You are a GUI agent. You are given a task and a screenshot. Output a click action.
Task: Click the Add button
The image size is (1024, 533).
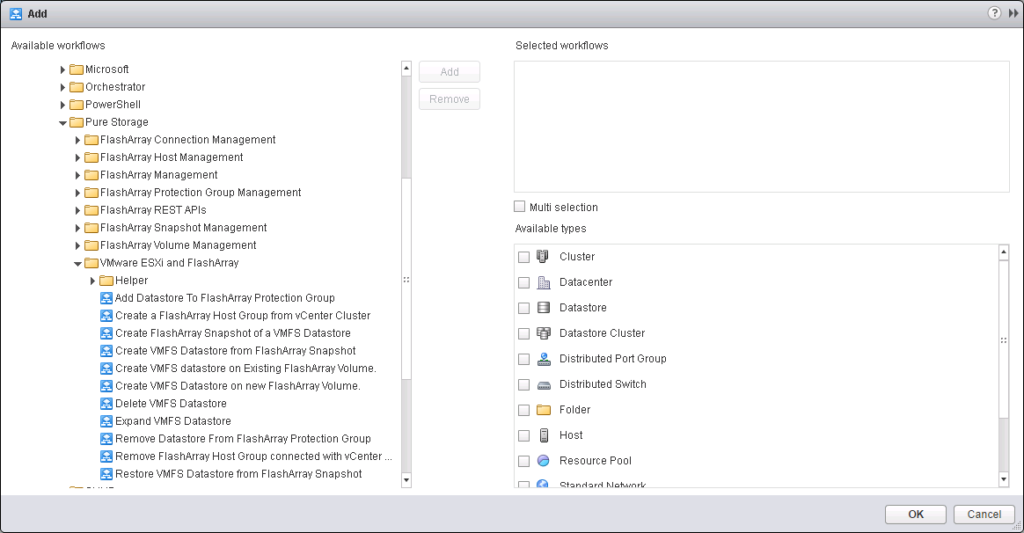449,72
